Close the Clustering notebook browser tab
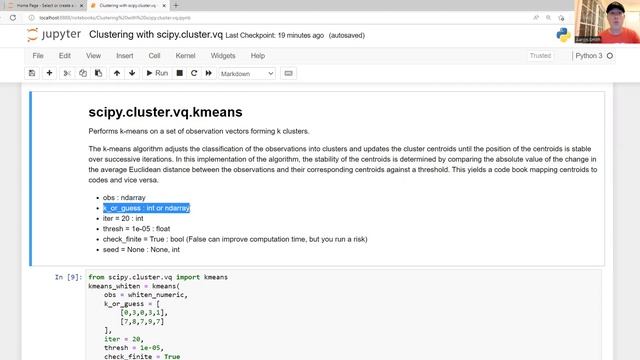The width and height of the screenshot is (640, 360). click(164, 6)
